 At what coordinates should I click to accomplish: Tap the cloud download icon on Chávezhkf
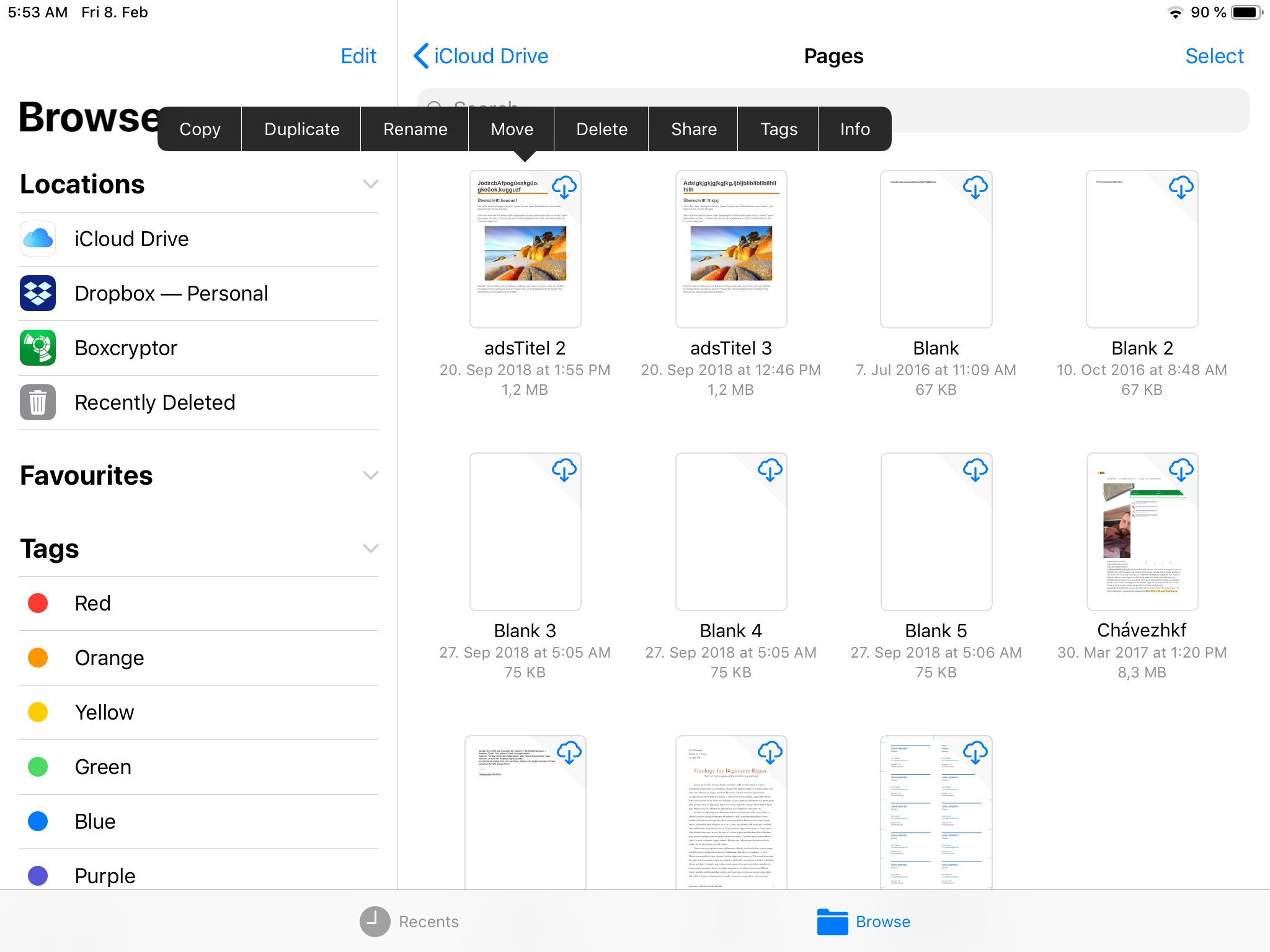[x=1181, y=470]
